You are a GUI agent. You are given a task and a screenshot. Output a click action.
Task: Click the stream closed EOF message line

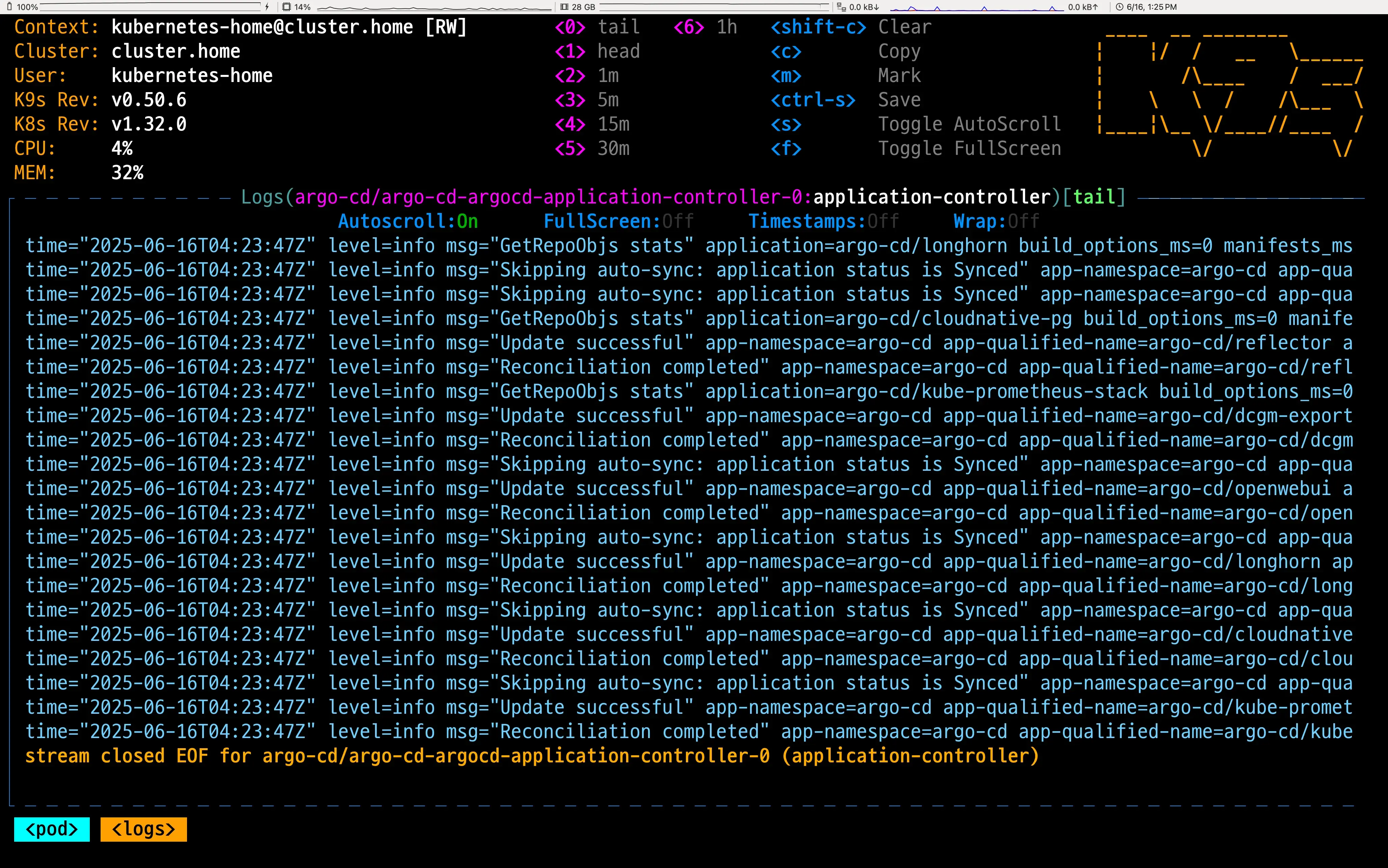(532, 756)
